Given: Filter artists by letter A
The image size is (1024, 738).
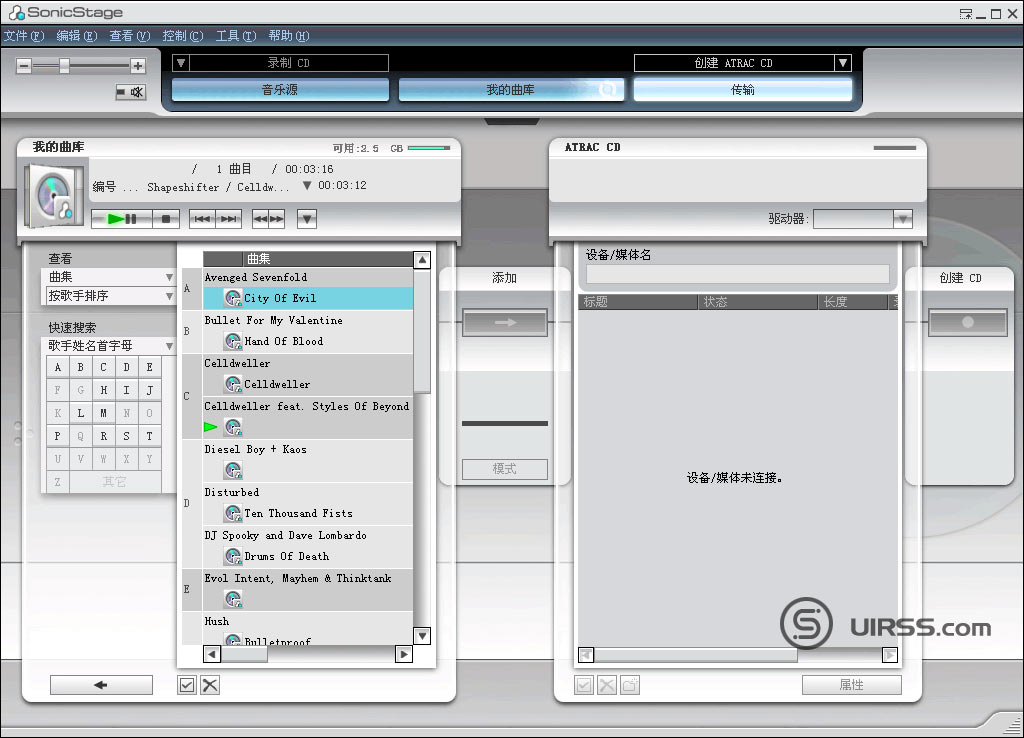Looking at the screenshot, I should [57, 367].
